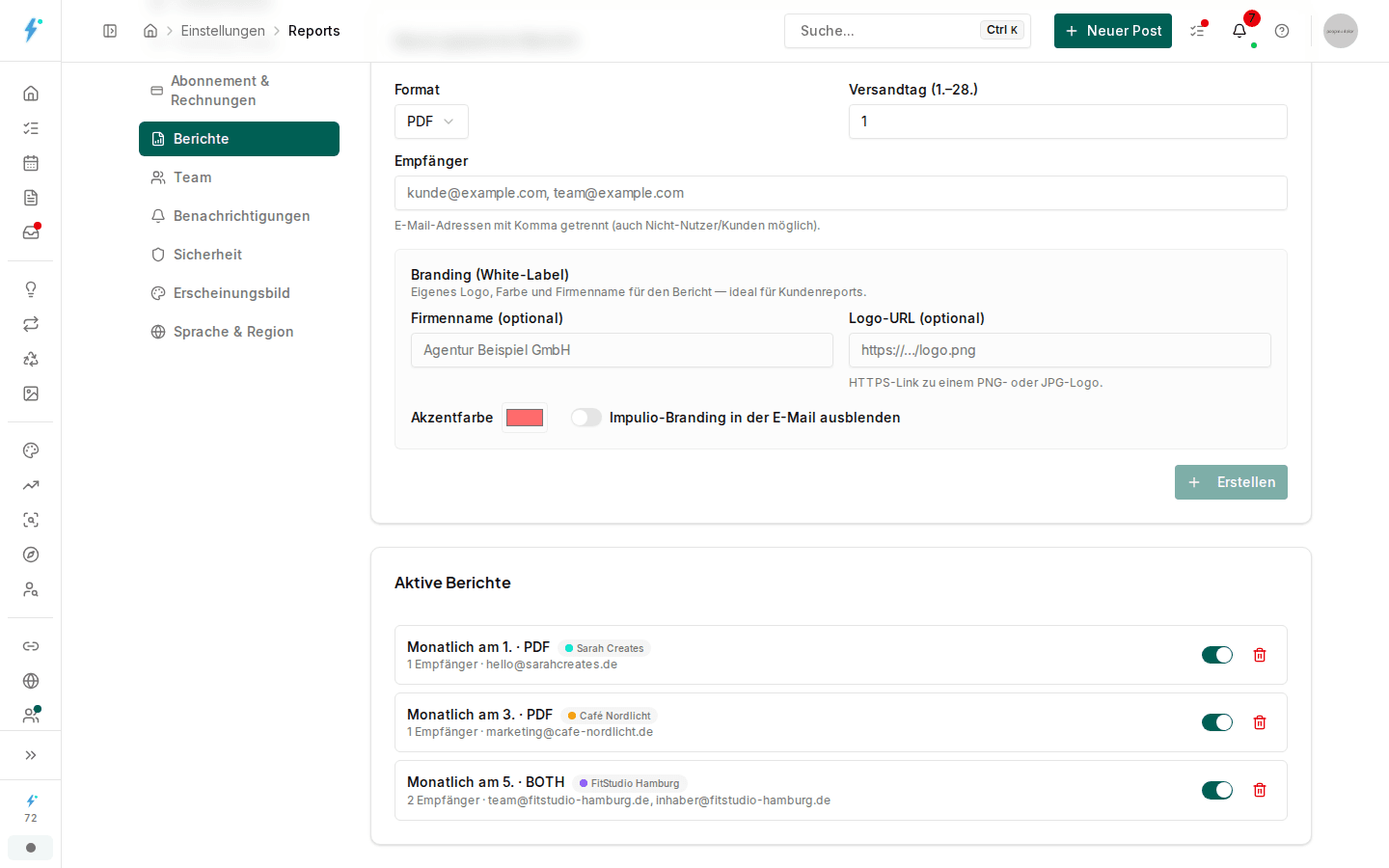This screenshot has height=868, width=1389.
Task: Open the tasks checklist icon in top bar
Action: pos(1197,31)
